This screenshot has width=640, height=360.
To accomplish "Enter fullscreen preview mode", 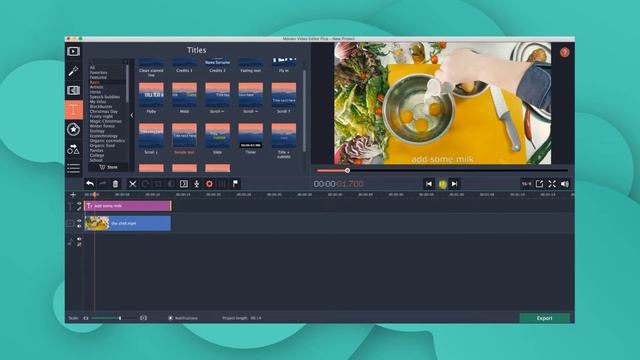I will 552,184.
